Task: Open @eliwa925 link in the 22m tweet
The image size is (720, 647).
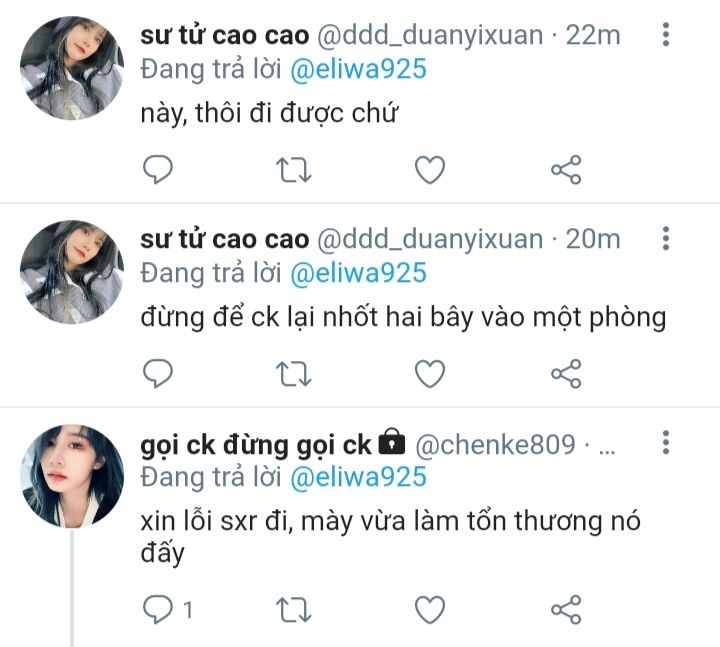Action: [359, 69]
